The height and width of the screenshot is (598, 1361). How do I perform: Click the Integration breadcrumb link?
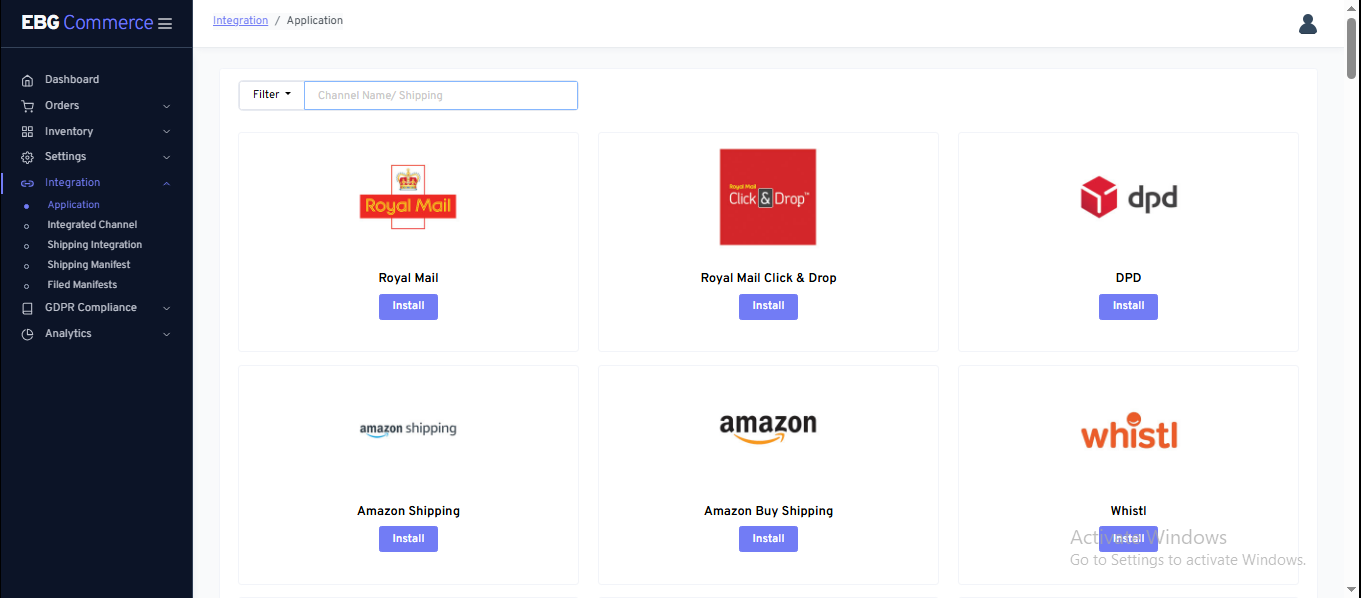tap(240, 20)
